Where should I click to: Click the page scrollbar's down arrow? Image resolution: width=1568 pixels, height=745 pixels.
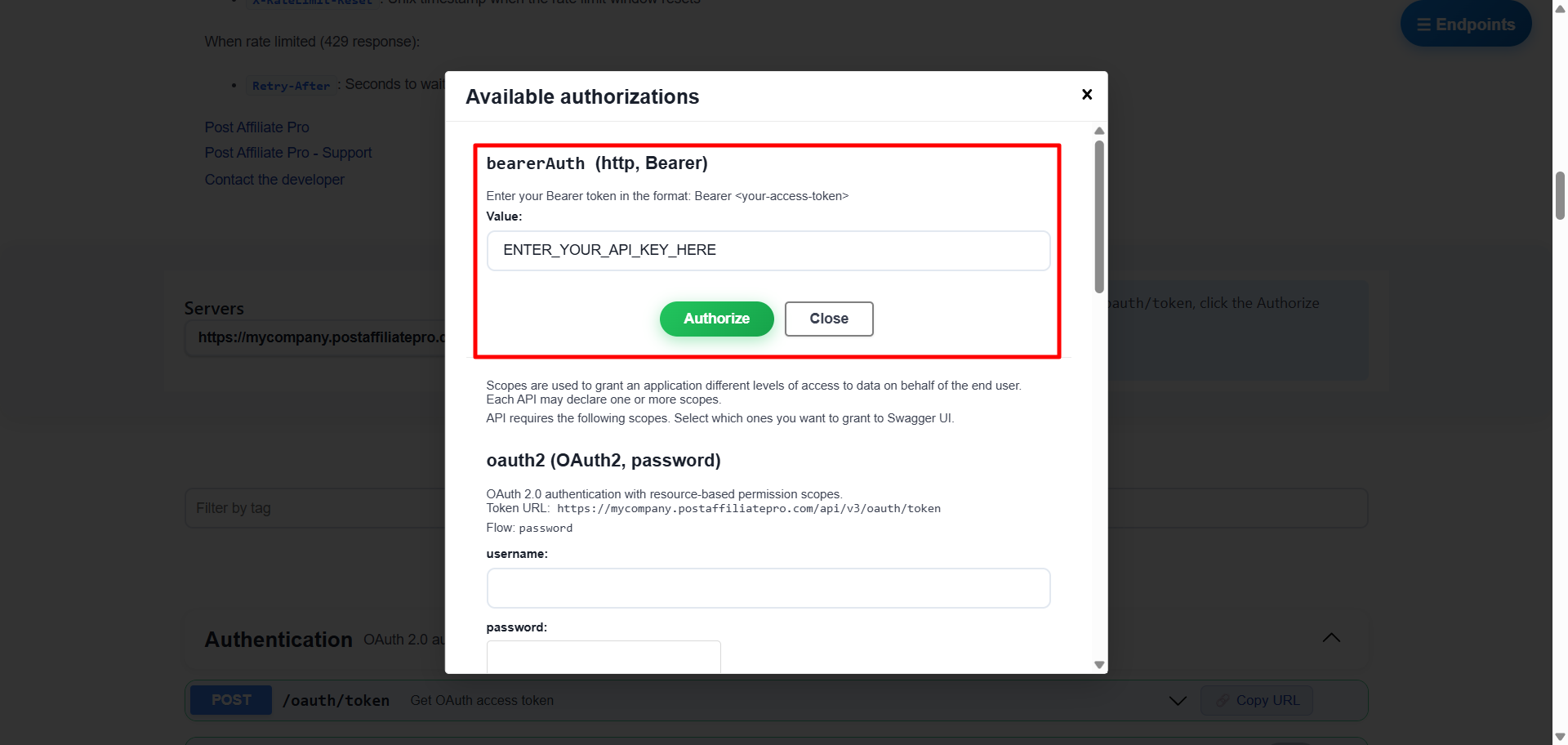[1560, 737]
